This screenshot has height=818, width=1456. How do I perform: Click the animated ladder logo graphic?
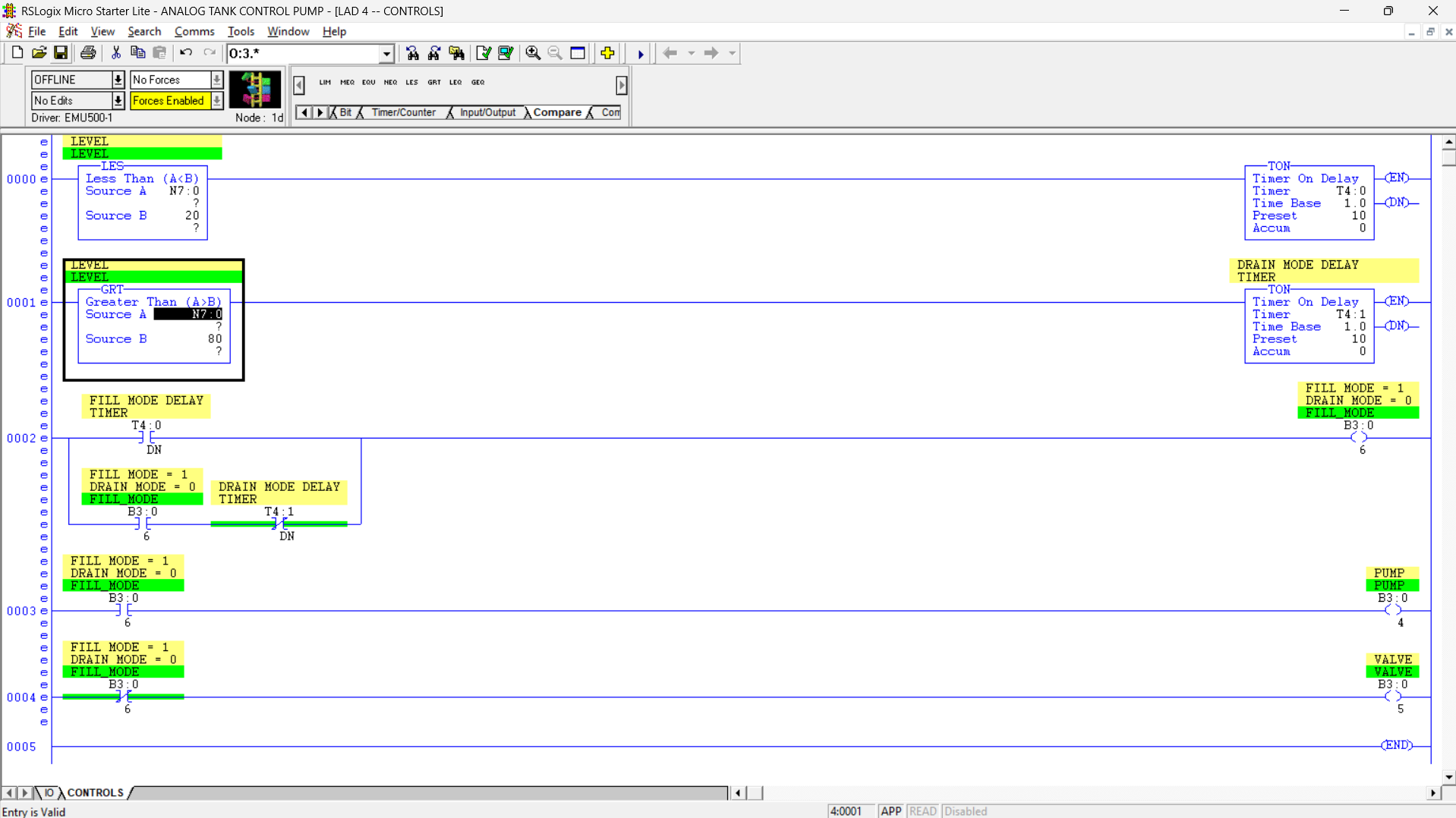coord(255,90)
